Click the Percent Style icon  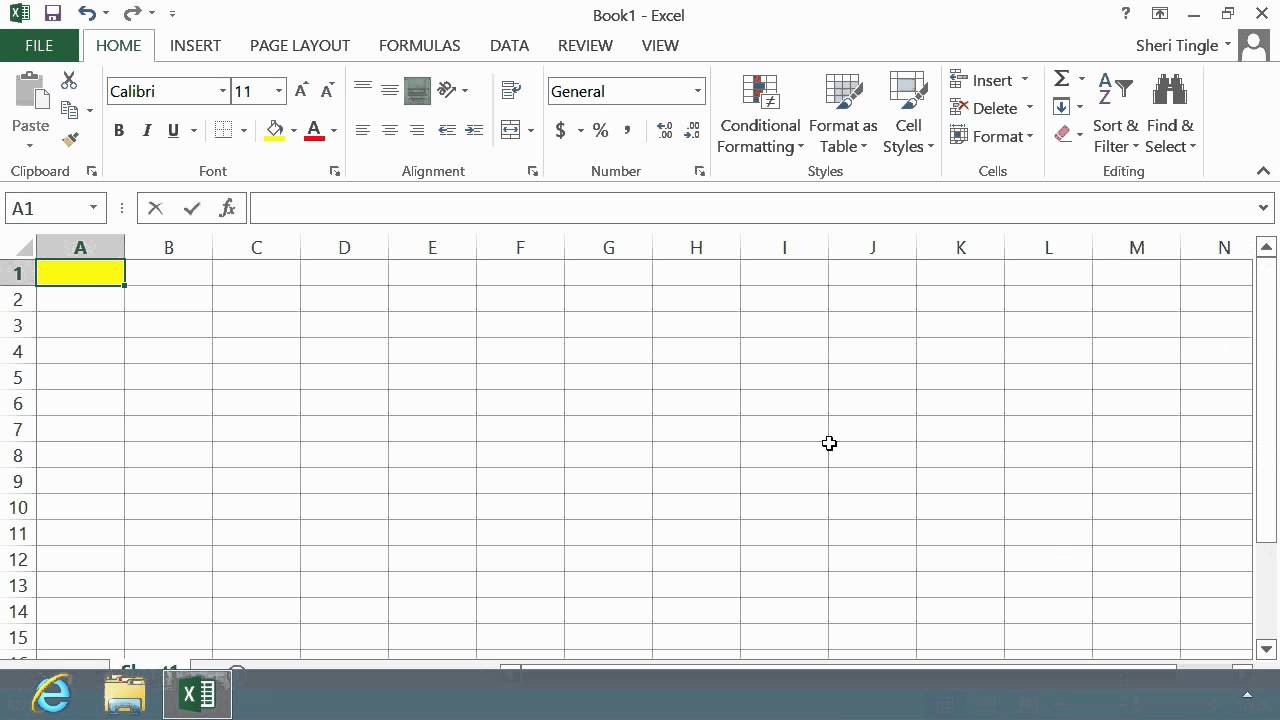tap(600, 130)
